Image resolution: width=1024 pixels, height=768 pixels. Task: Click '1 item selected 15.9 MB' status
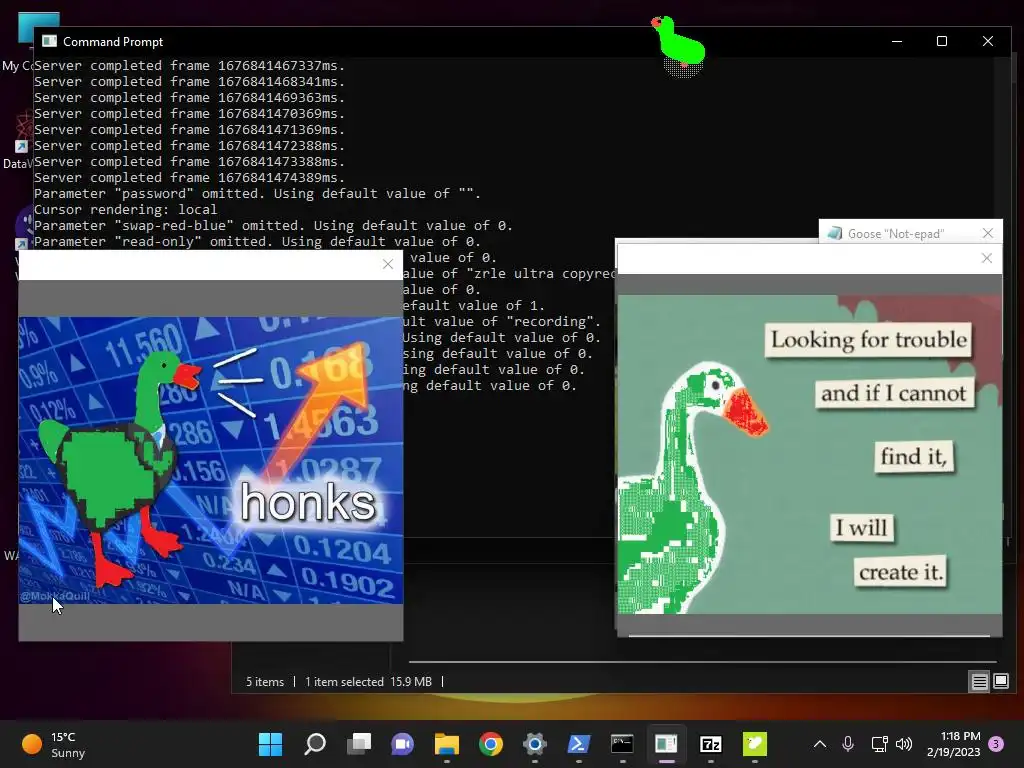pos(368,682)
